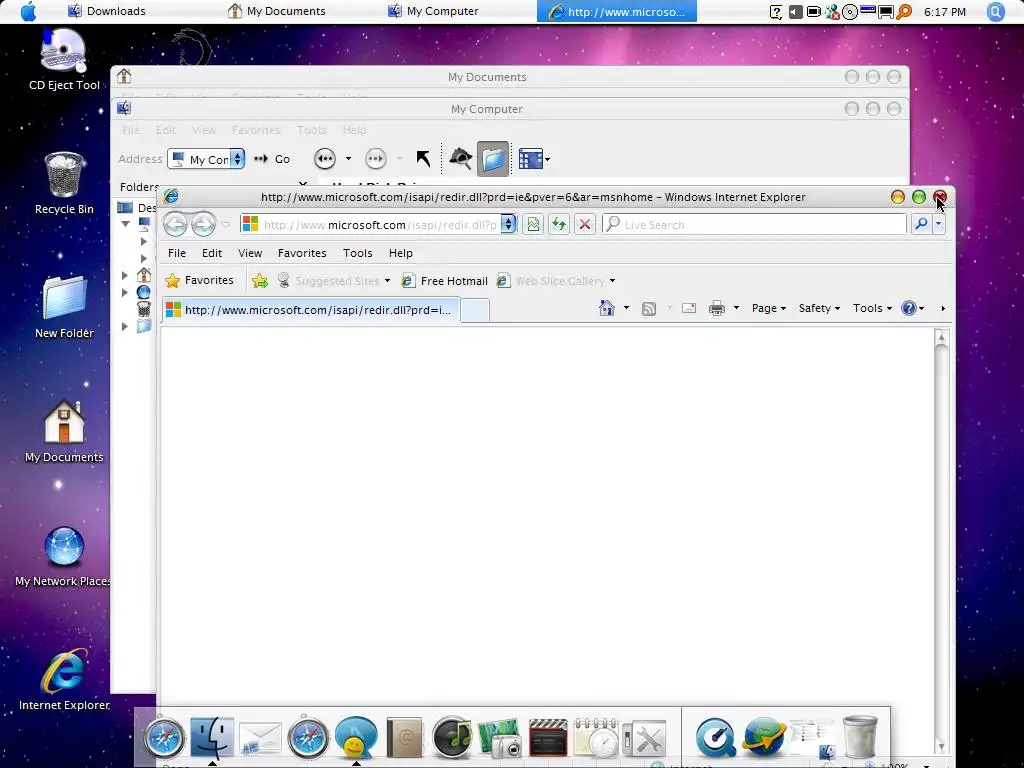Click the Finder face icon in the dock

coord(212,737)
